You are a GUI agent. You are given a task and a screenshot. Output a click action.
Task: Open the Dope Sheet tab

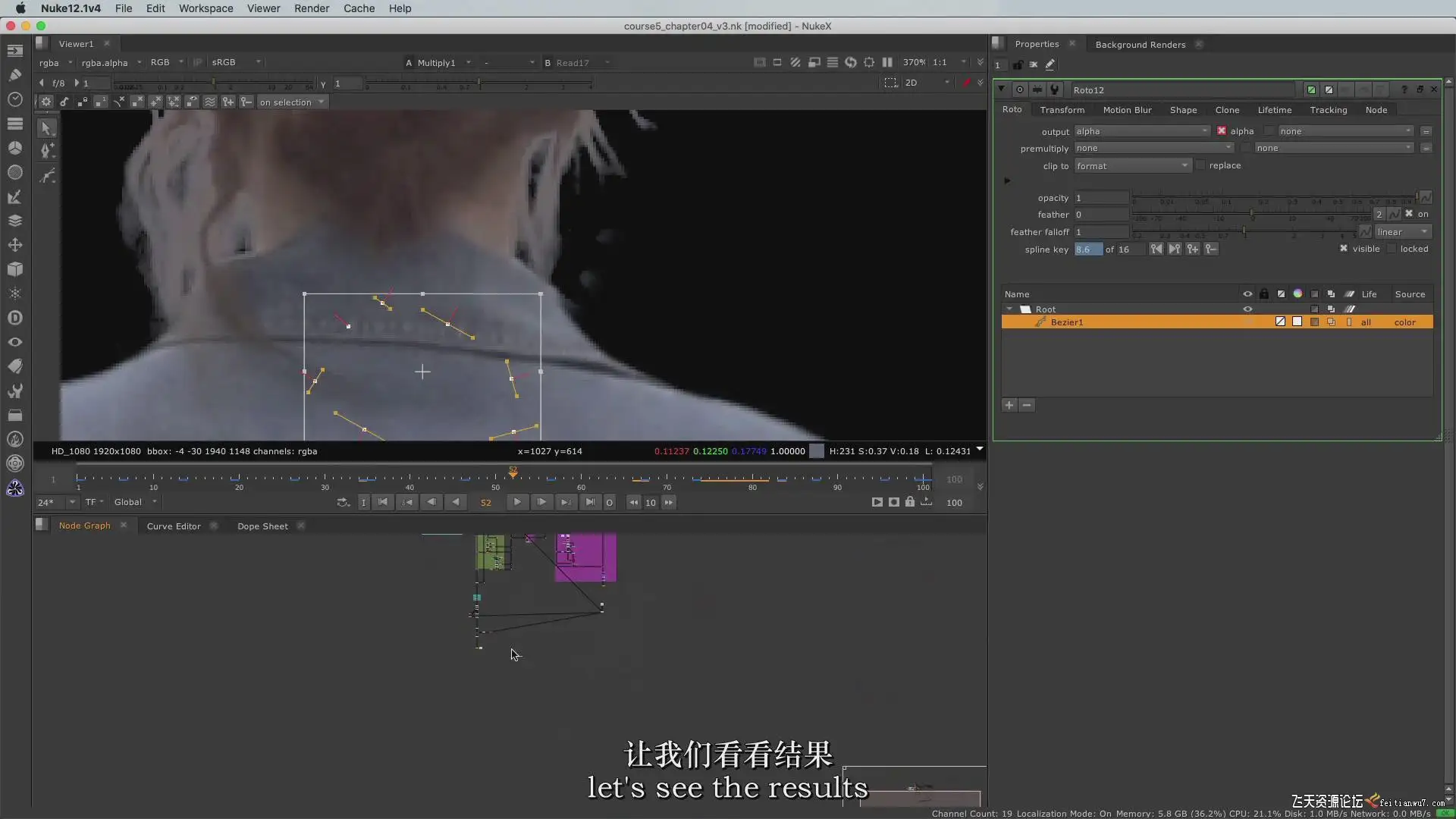tap(262, 526)
